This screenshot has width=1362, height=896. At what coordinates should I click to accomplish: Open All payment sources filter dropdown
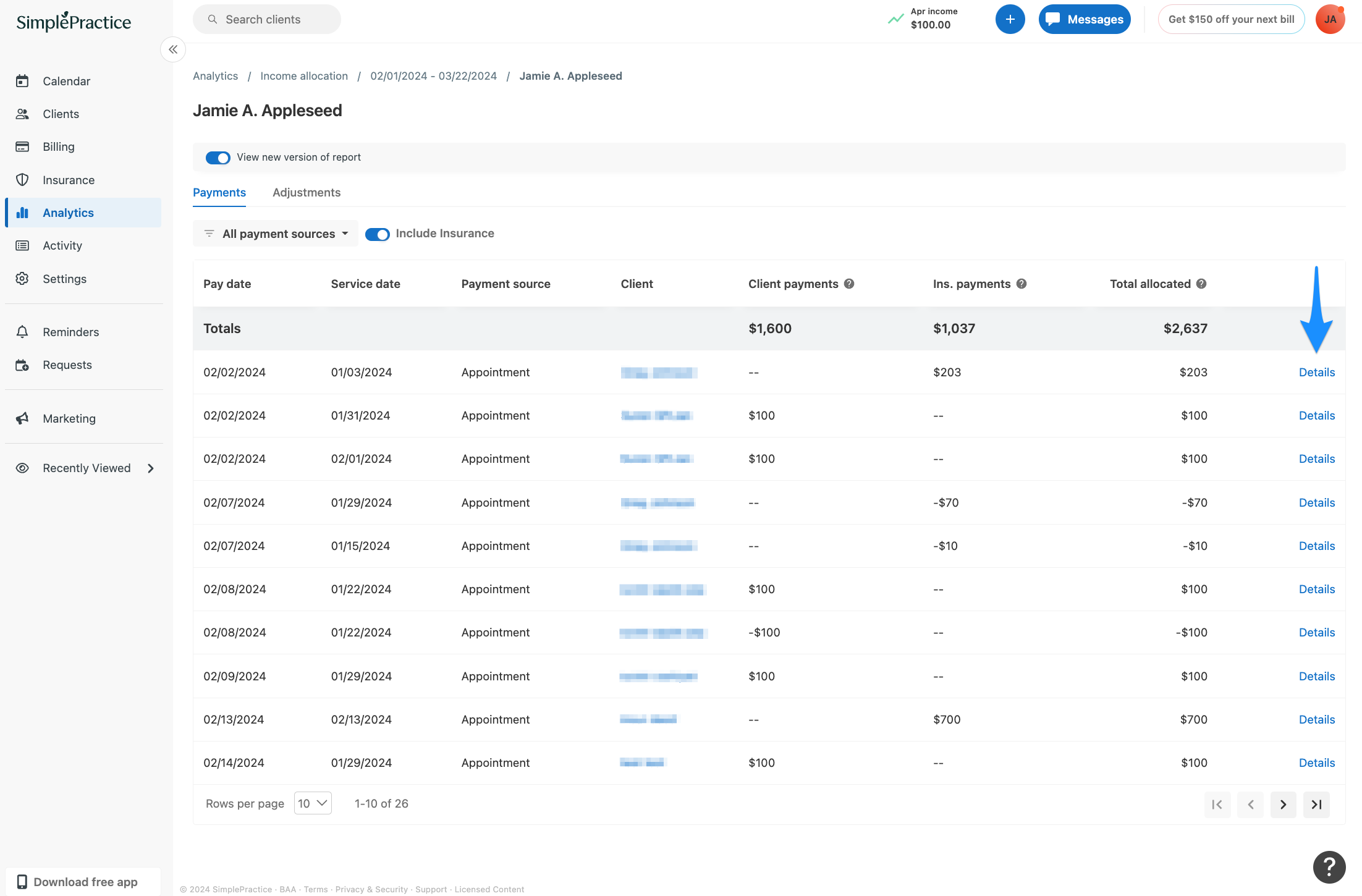click(x=276, y=234)
